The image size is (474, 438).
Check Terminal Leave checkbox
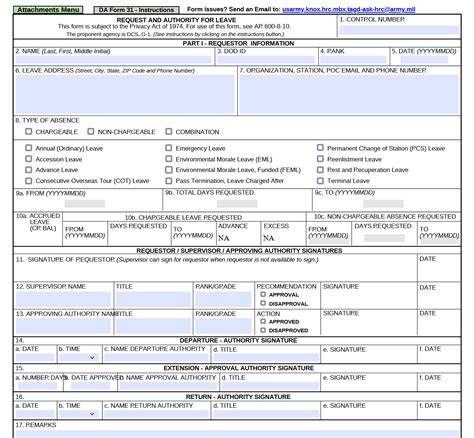tap(320, 181)
